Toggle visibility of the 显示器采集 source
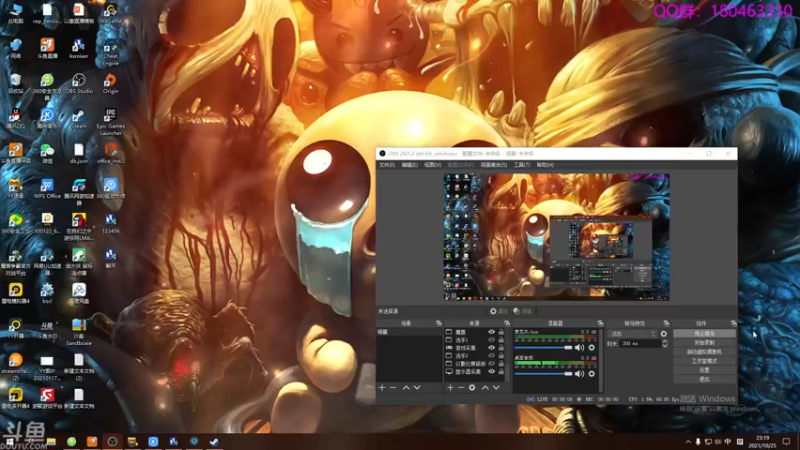The width and height of the screenshot is (800, 450). (x=491, y=372)
